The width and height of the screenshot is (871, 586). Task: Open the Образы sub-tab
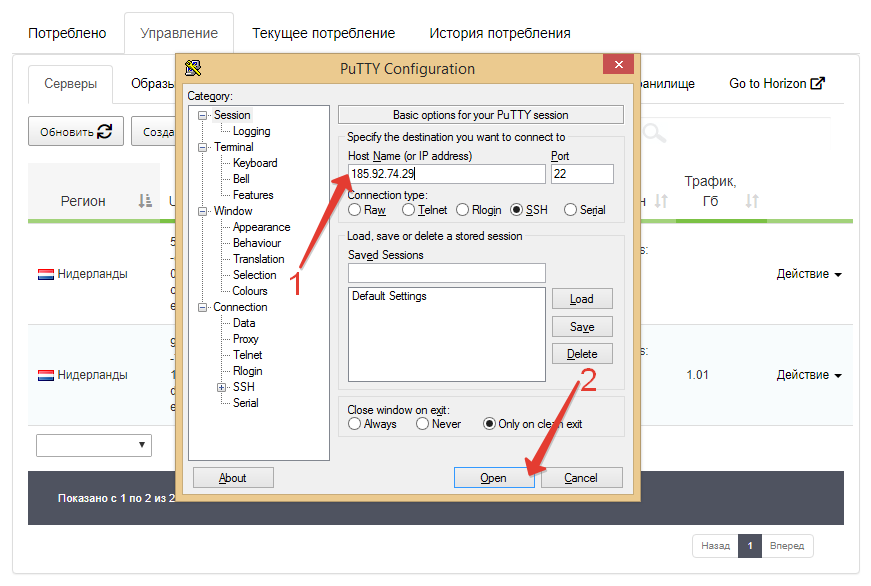[152, 84]
